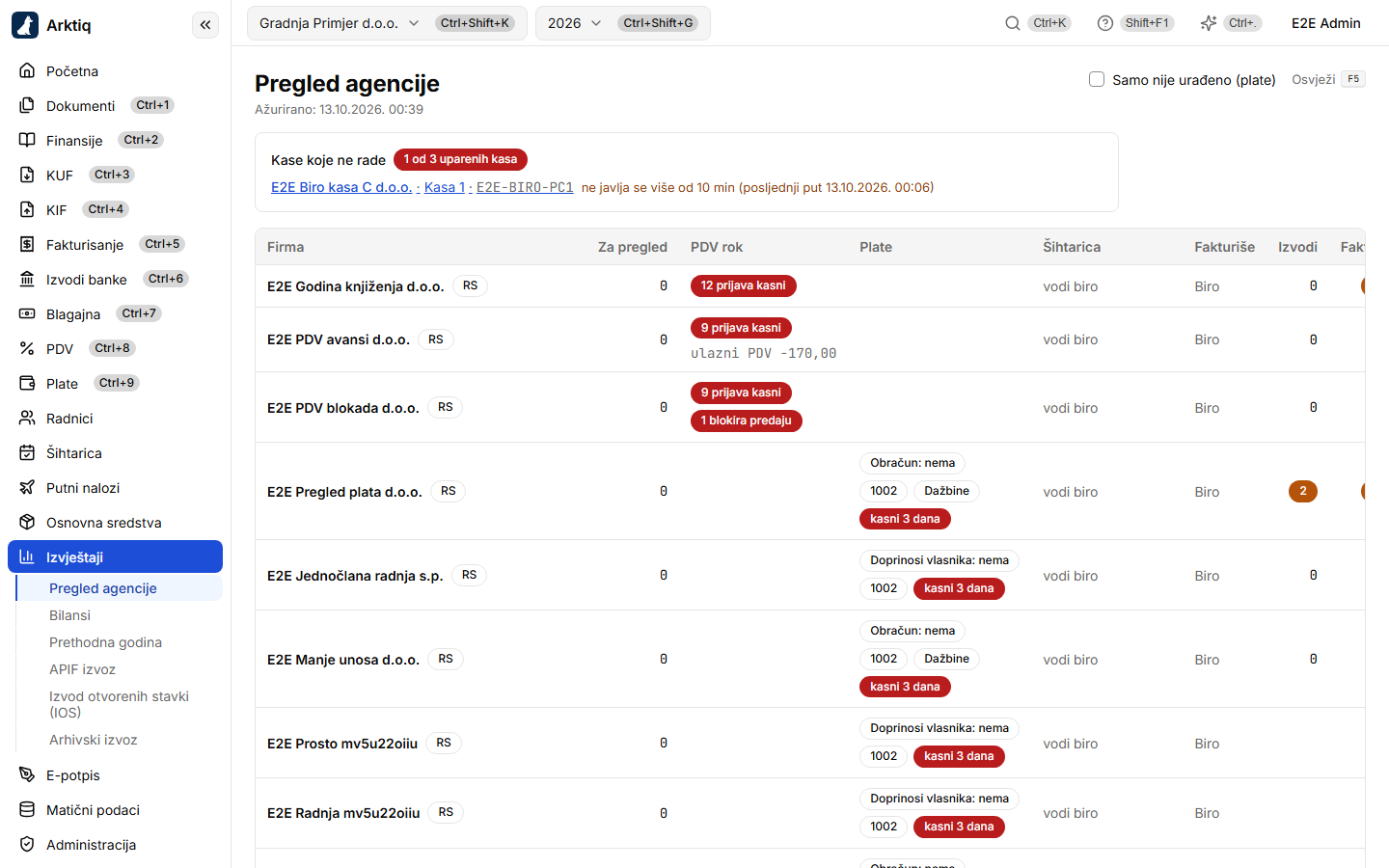This screenshot has width=1389, height=868.
Task: Click the Šihtarica calendar icon
Action: click(x=27, y=453)
